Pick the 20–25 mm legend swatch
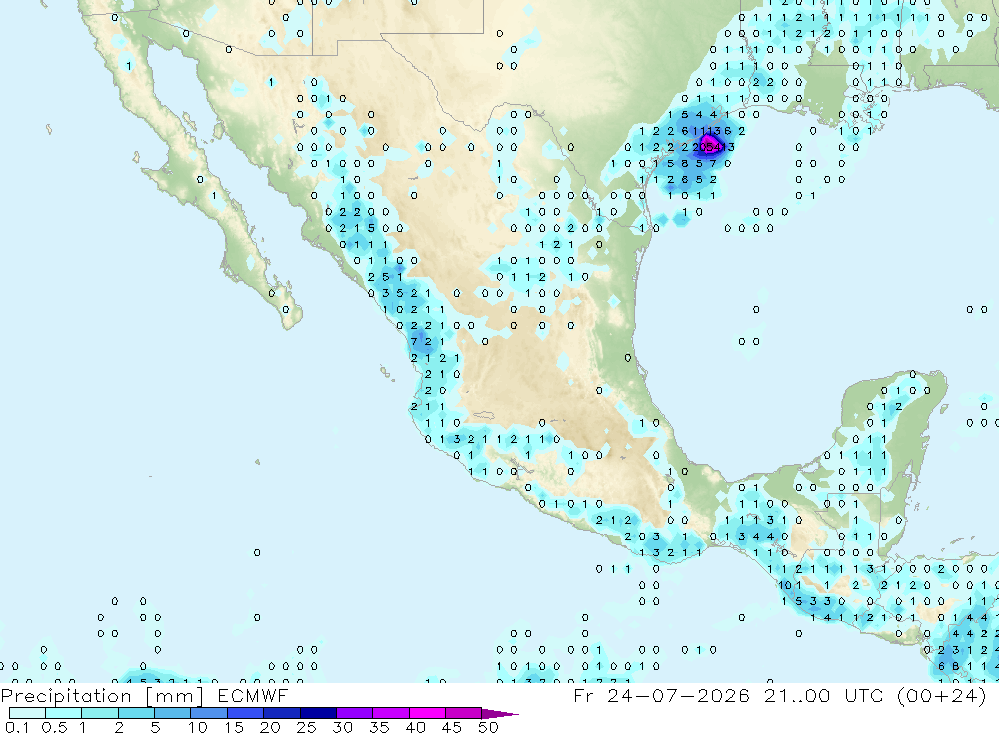 281,713
